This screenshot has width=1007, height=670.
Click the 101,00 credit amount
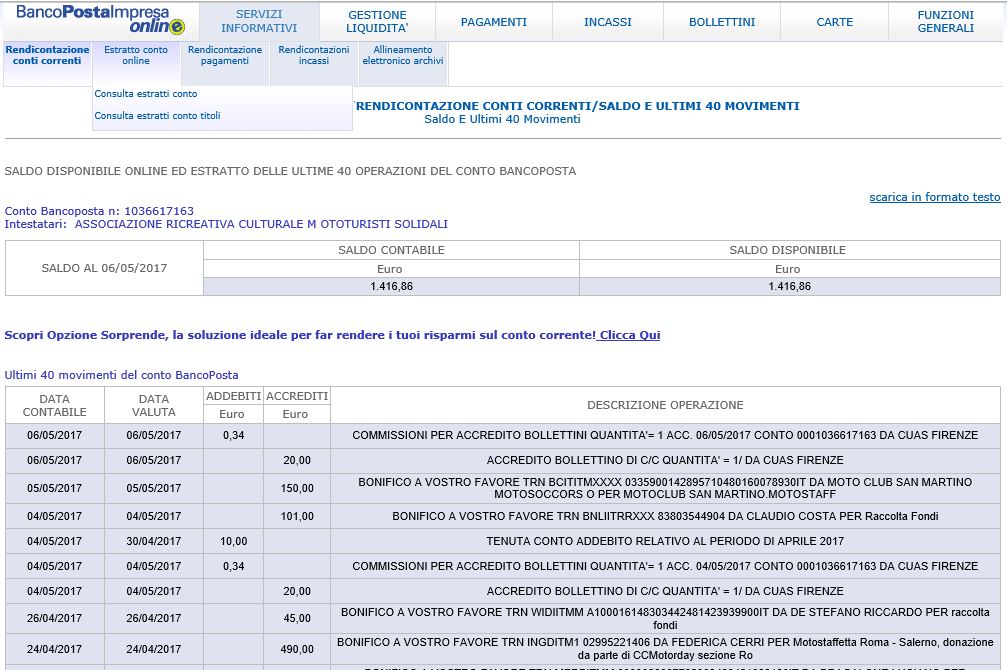tap(297, 516)
